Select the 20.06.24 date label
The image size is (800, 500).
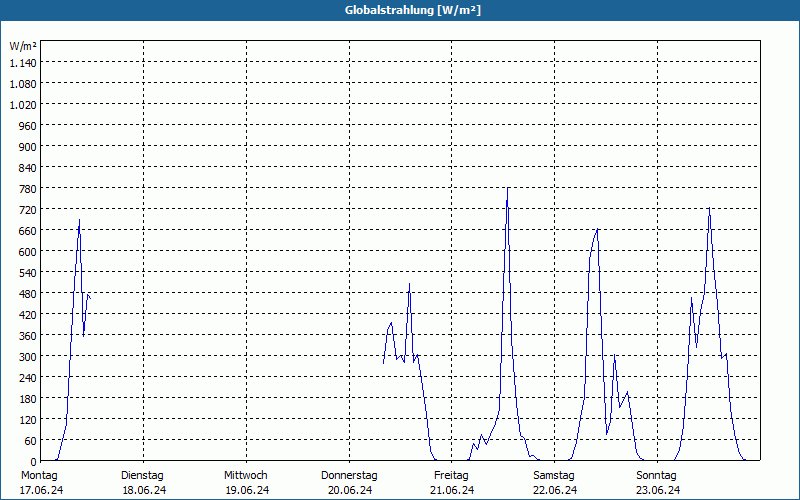click(350, 490)
